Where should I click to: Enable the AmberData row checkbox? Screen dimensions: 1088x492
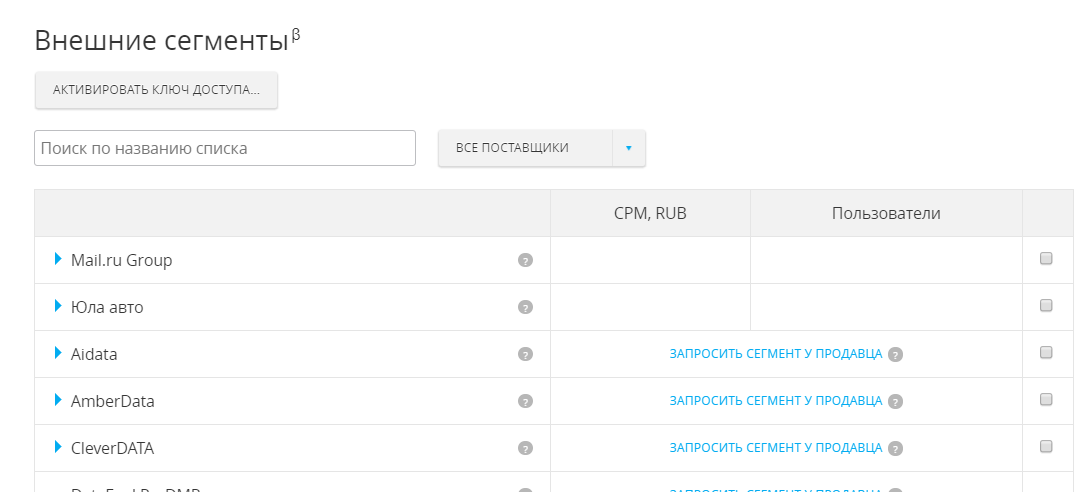pyautogui.click(x=1046, y=400)
